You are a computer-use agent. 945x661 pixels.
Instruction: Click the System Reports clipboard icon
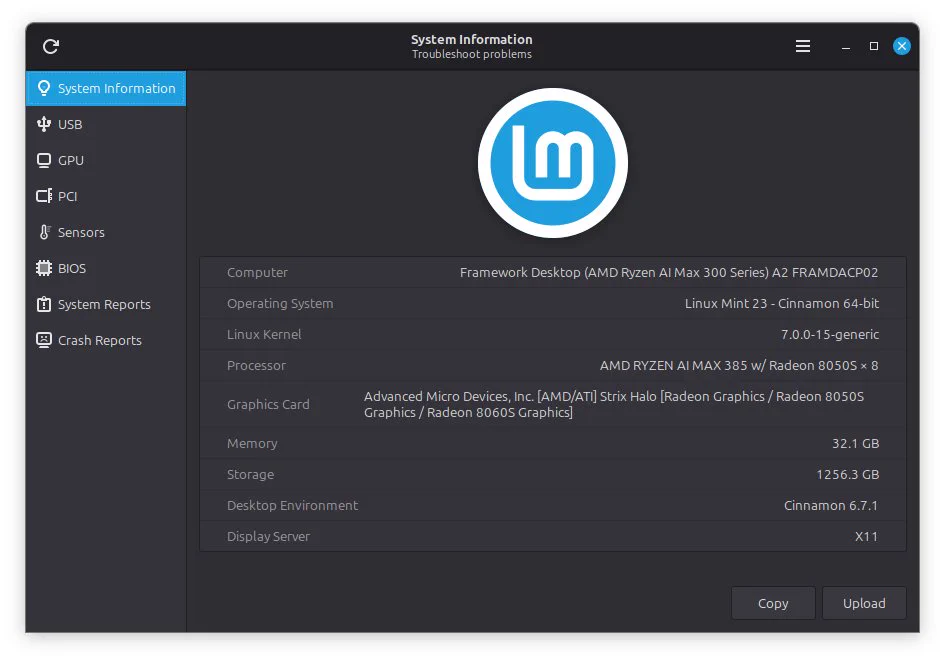tap(43, 304)
